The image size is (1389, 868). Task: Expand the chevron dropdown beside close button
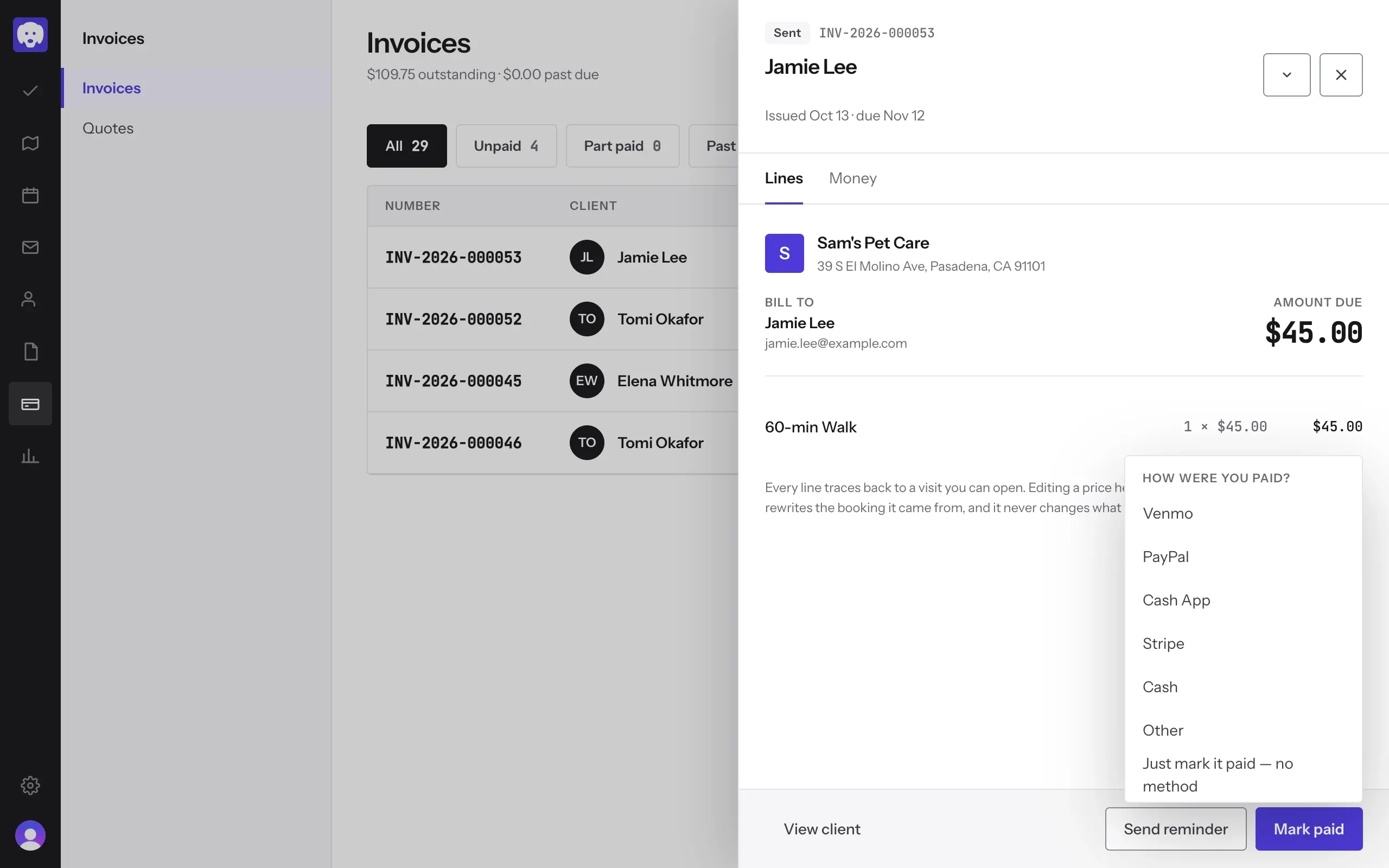[1287, 75]
